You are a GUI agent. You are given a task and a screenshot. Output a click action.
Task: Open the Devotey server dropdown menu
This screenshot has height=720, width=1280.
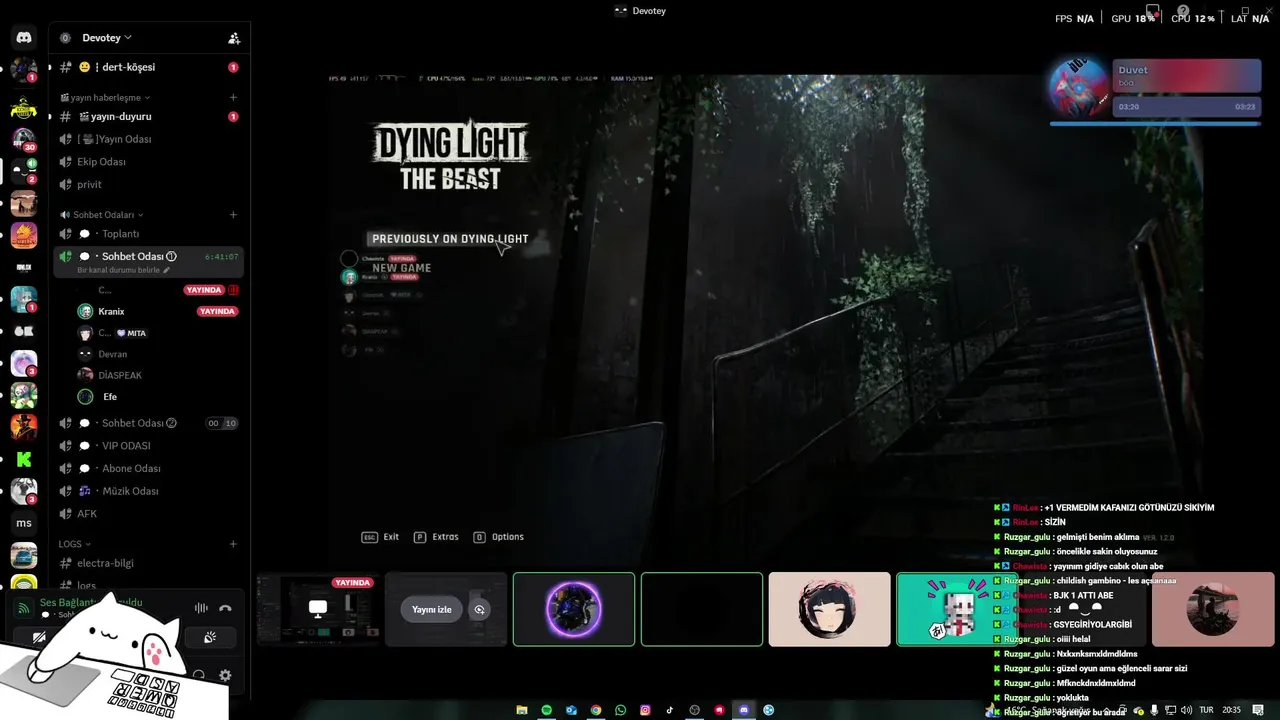(x=107, y=38)
